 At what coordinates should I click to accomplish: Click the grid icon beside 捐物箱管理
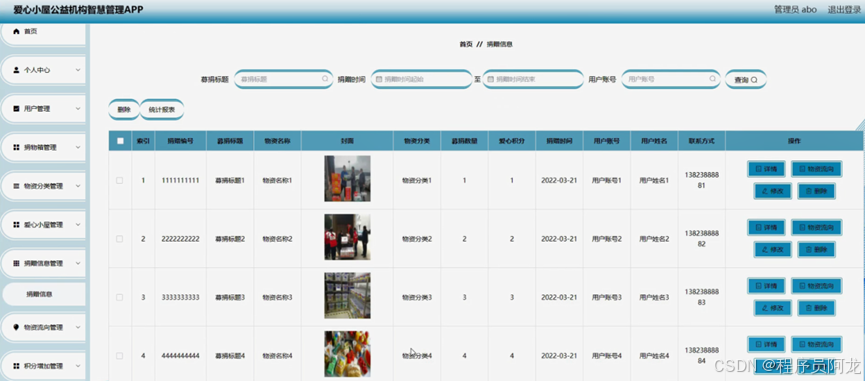pos(16,147)
